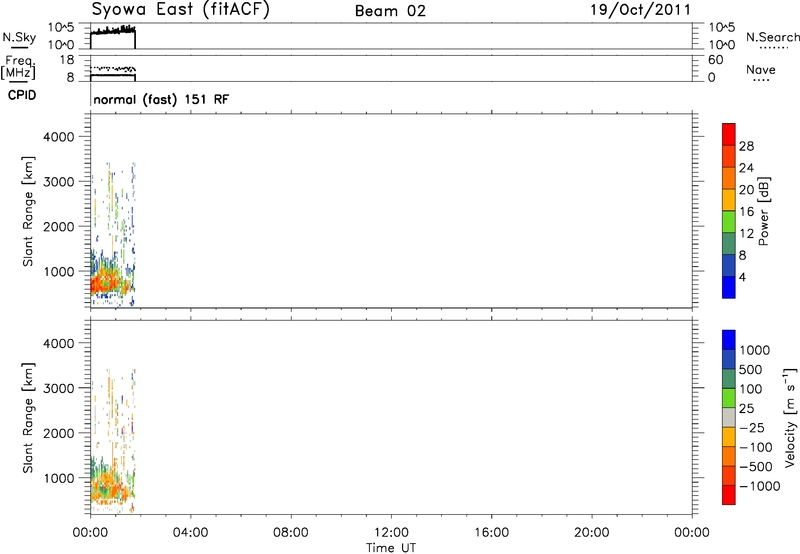
Task: Click the '4000' range tick in power panel
Action: 59,137
